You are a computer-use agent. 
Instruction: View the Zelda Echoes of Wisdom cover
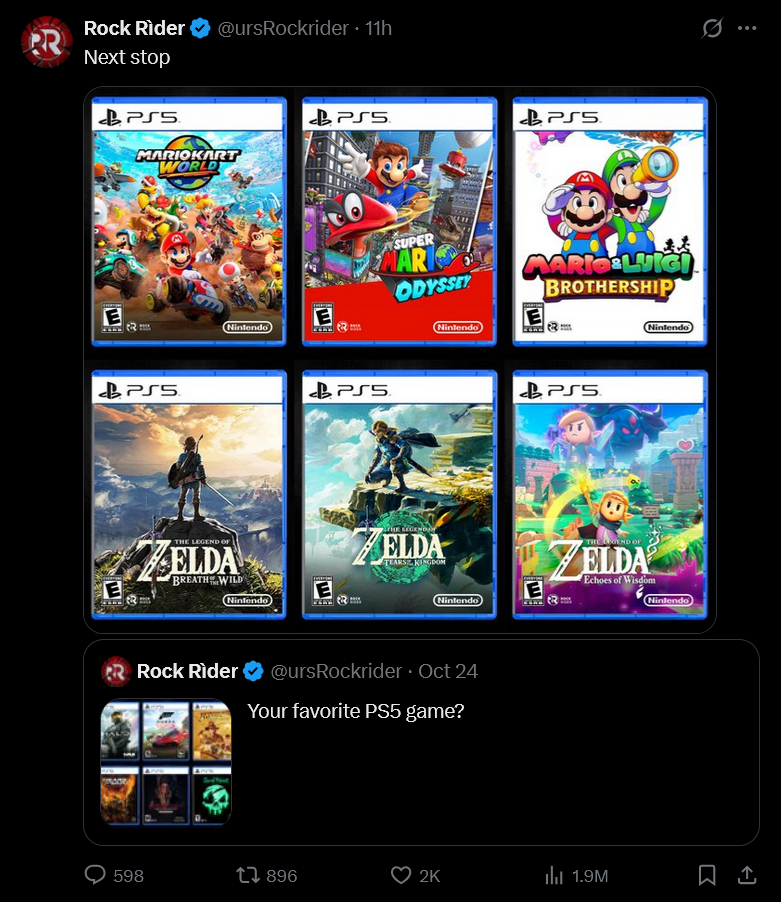(x=610, y=495)
